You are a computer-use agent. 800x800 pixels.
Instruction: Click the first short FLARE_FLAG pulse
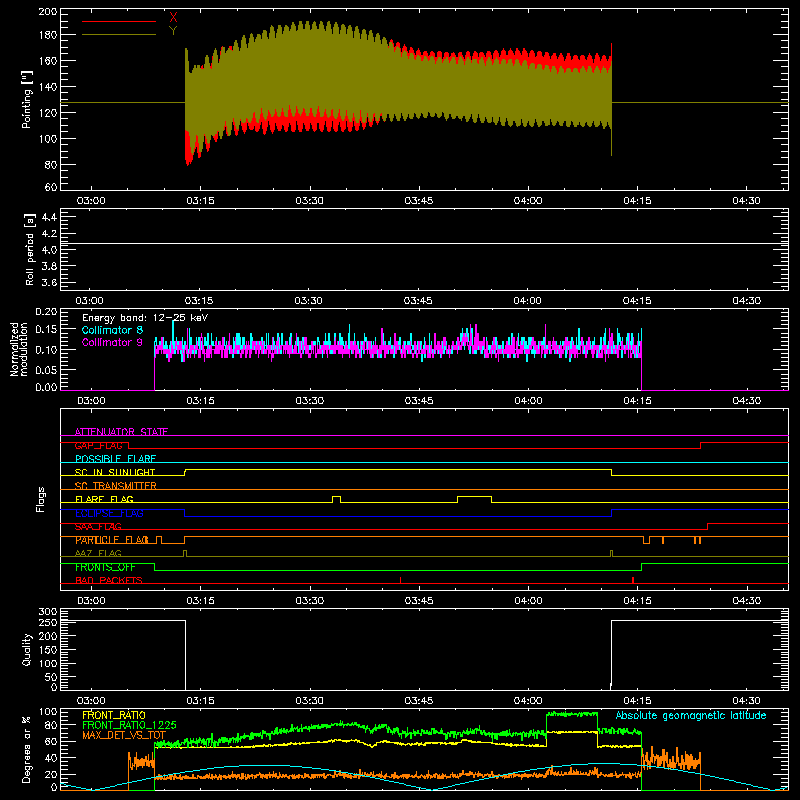click(x=336, y=499)
